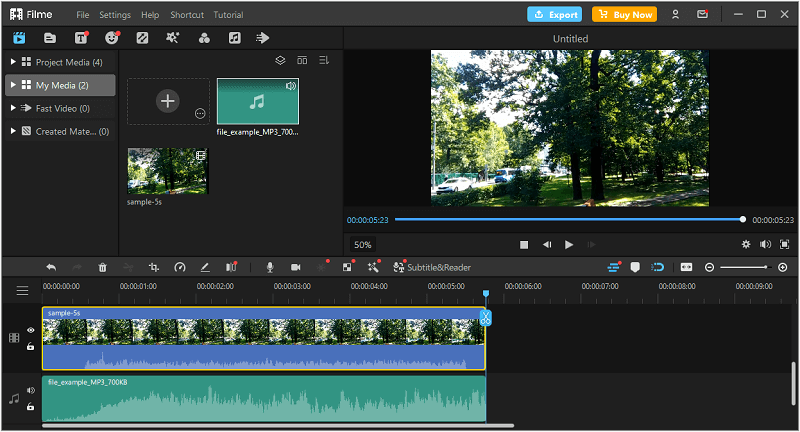Open the magic wand tool
800x432 pixels.
point(373,267)
